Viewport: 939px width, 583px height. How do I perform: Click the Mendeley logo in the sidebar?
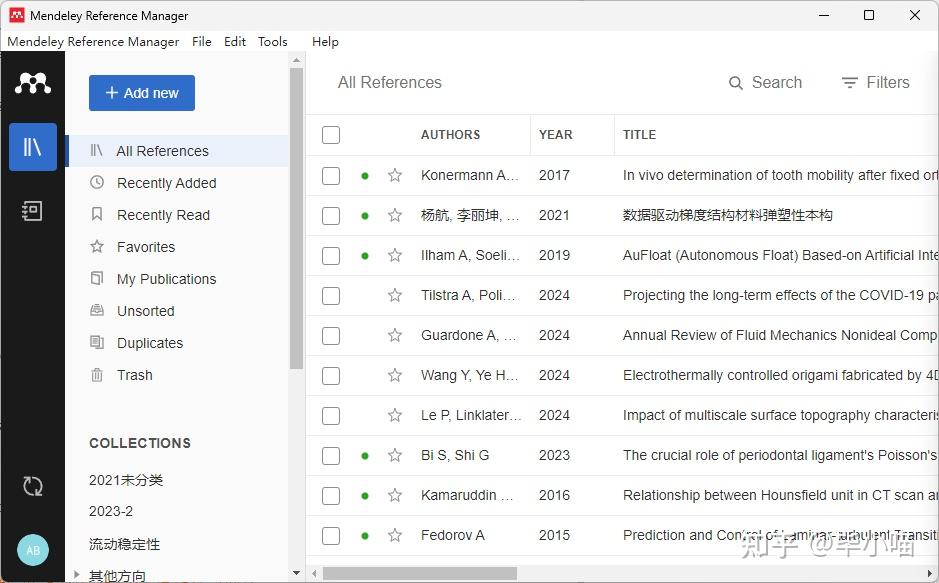tap(33, 83)
